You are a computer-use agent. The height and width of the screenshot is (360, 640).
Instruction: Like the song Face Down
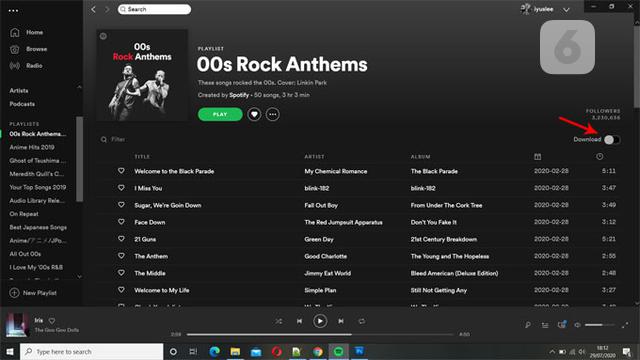click(x=121, y=222)
